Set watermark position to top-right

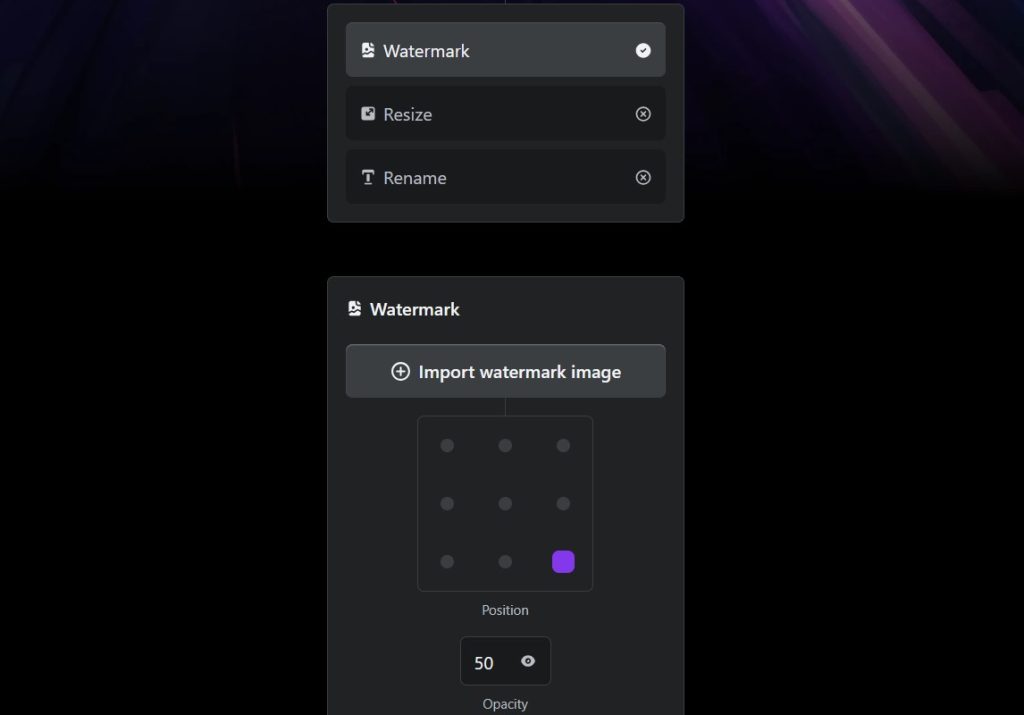coord(563,445)
